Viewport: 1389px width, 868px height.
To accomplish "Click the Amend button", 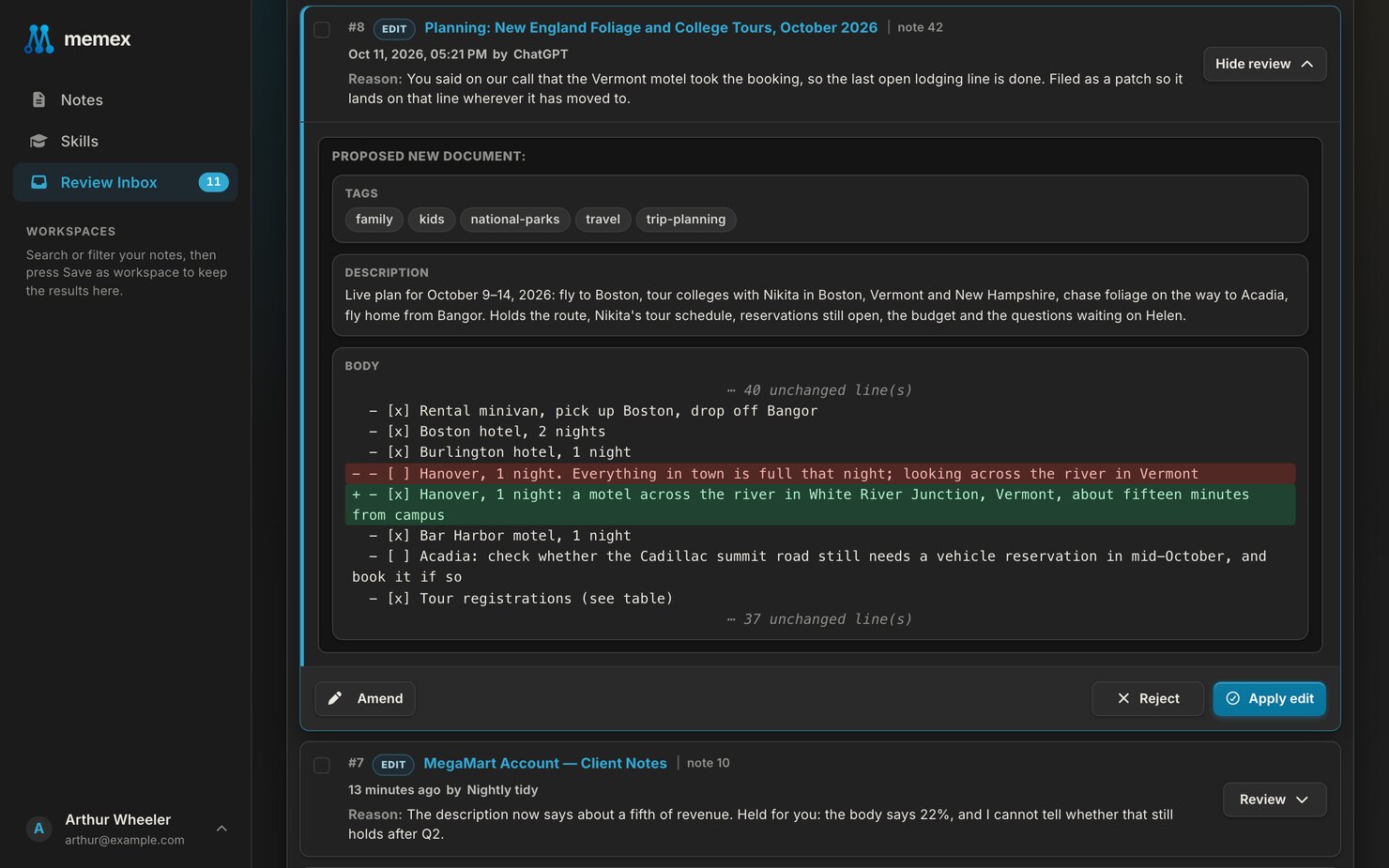I will pos(365,698).
